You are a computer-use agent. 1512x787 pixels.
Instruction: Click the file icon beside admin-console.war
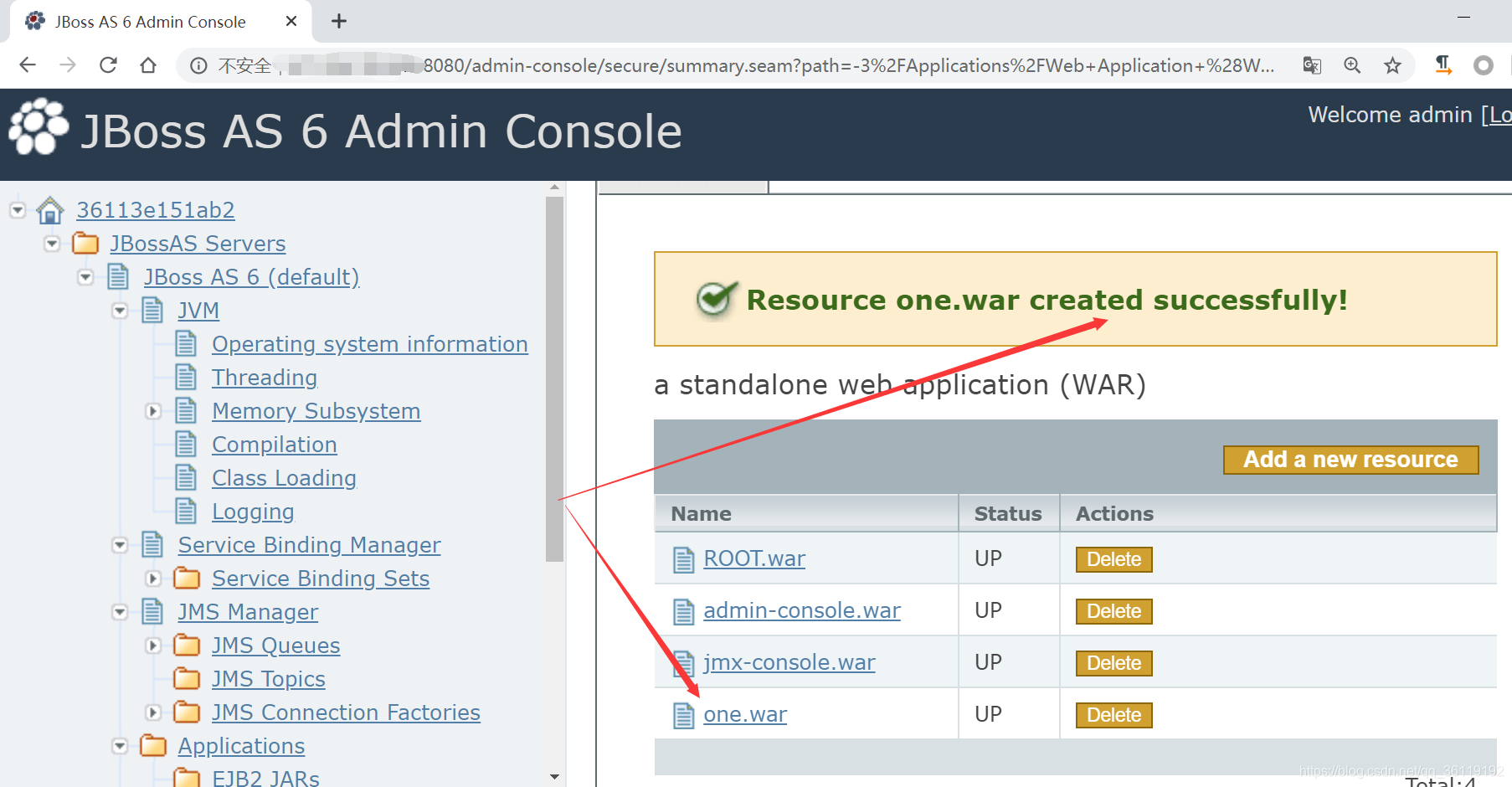tap(684, 612)
